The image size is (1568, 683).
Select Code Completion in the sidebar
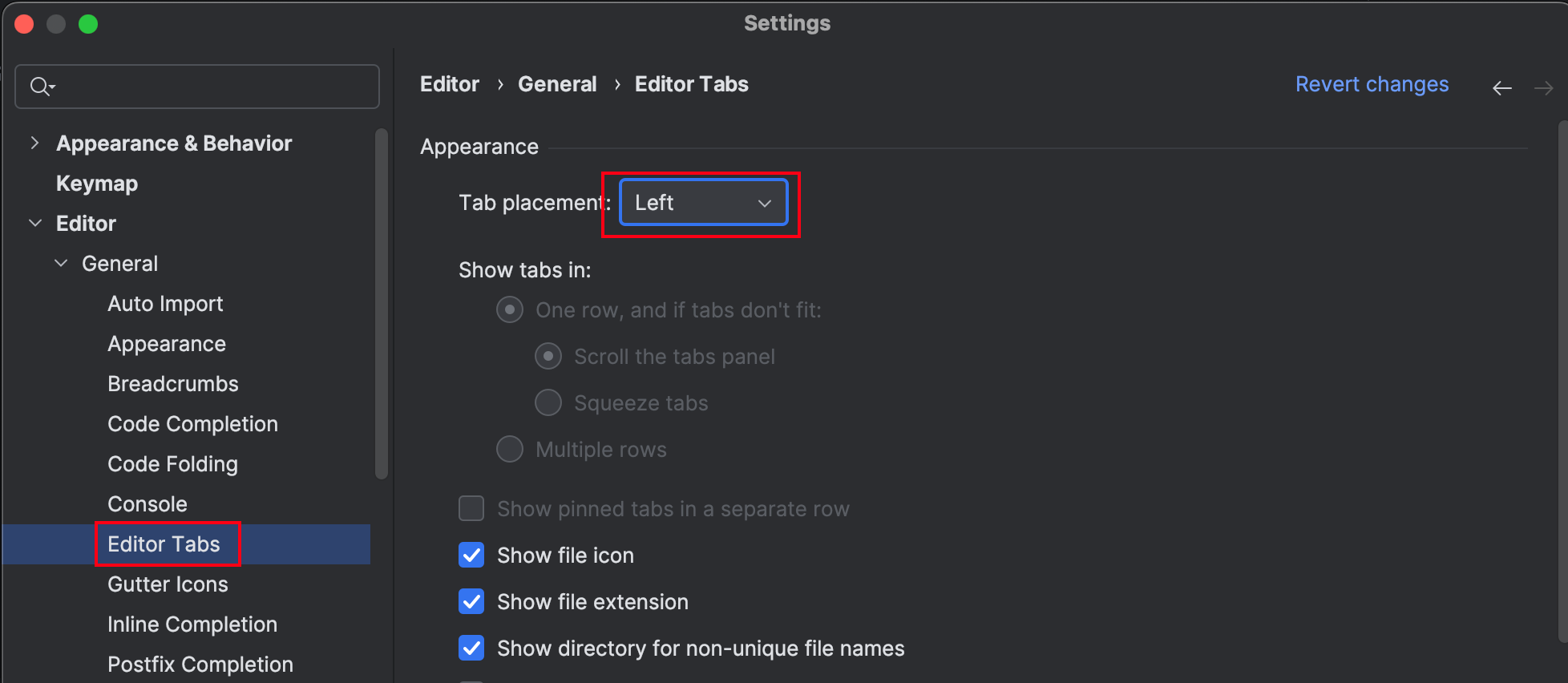192,423
